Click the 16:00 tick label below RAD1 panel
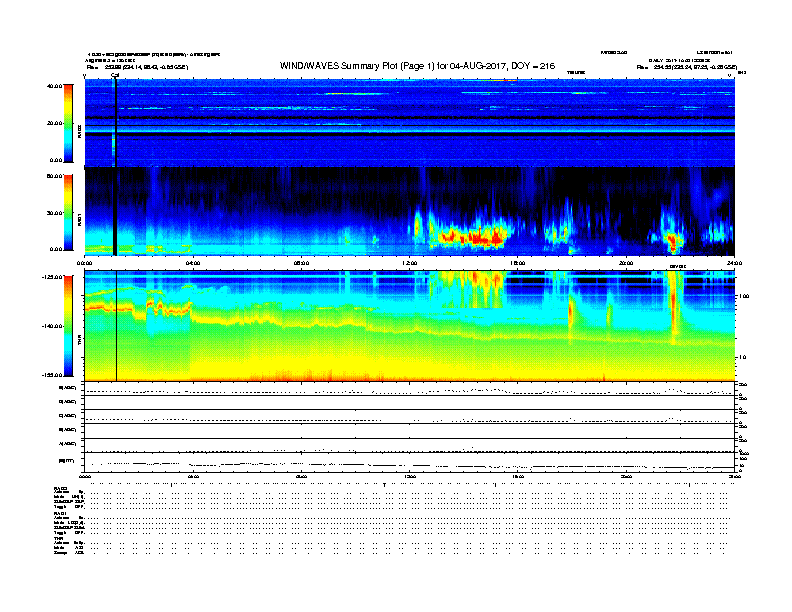The width and height of the screenshot is (792, 612). pyautogui.click(x=518, y=263)
